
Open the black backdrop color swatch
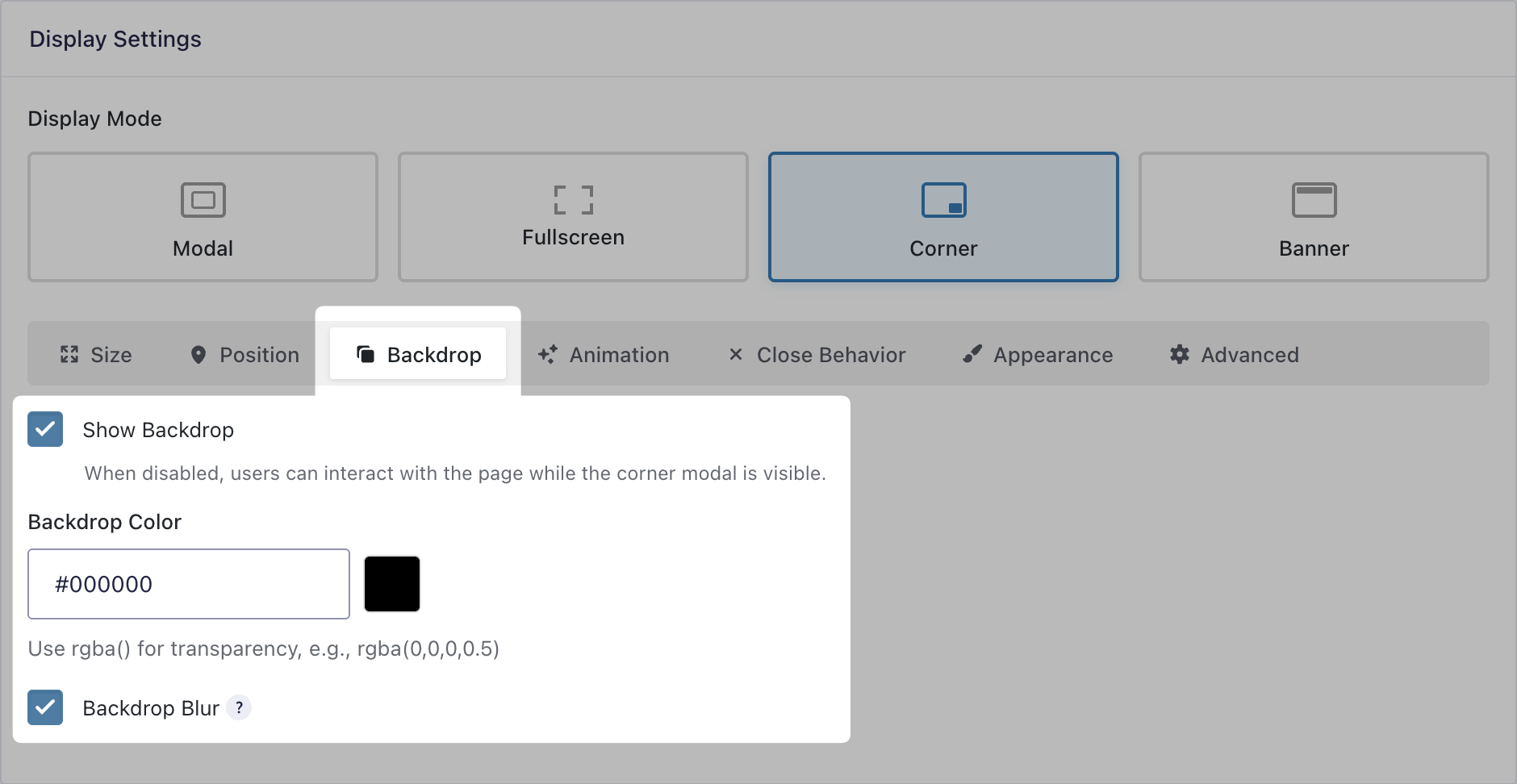[392, 584]
